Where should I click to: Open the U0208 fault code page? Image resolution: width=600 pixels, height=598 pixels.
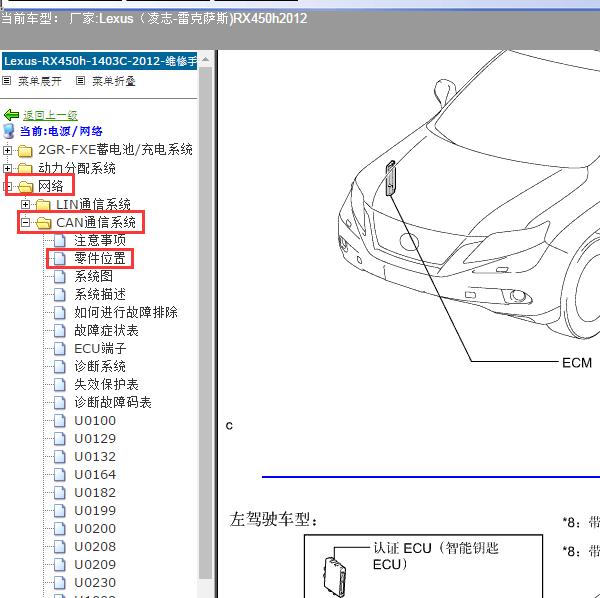coord(95,546)
